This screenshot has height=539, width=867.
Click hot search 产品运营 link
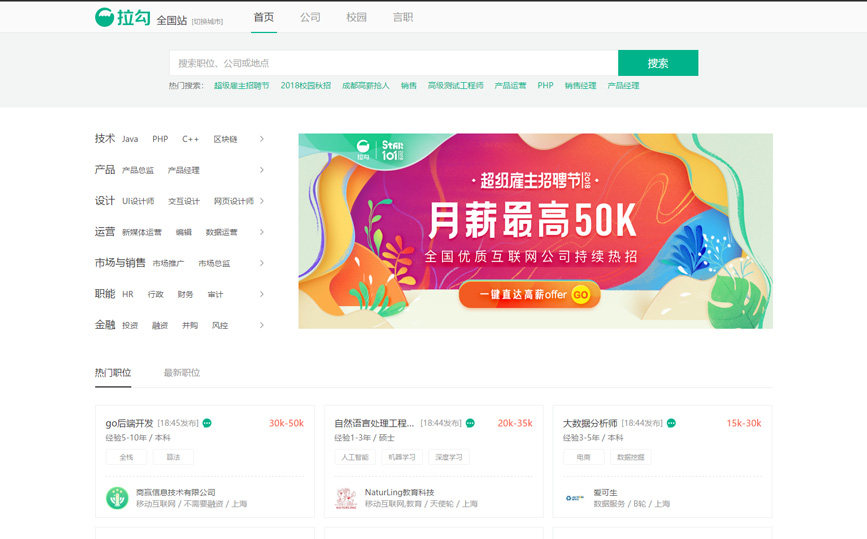pos(510,86)
